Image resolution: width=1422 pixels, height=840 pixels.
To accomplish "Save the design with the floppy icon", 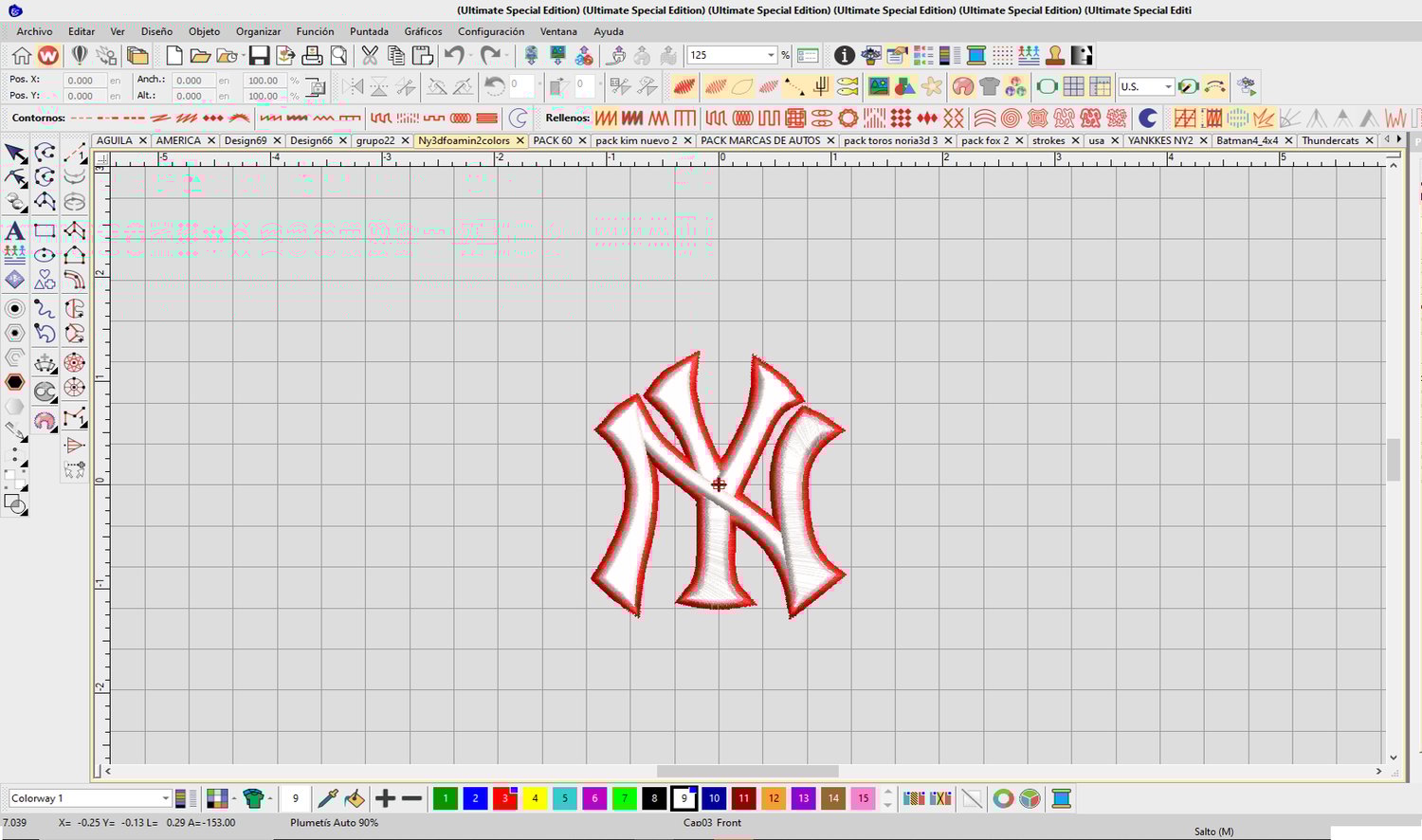I will [259, 55].
